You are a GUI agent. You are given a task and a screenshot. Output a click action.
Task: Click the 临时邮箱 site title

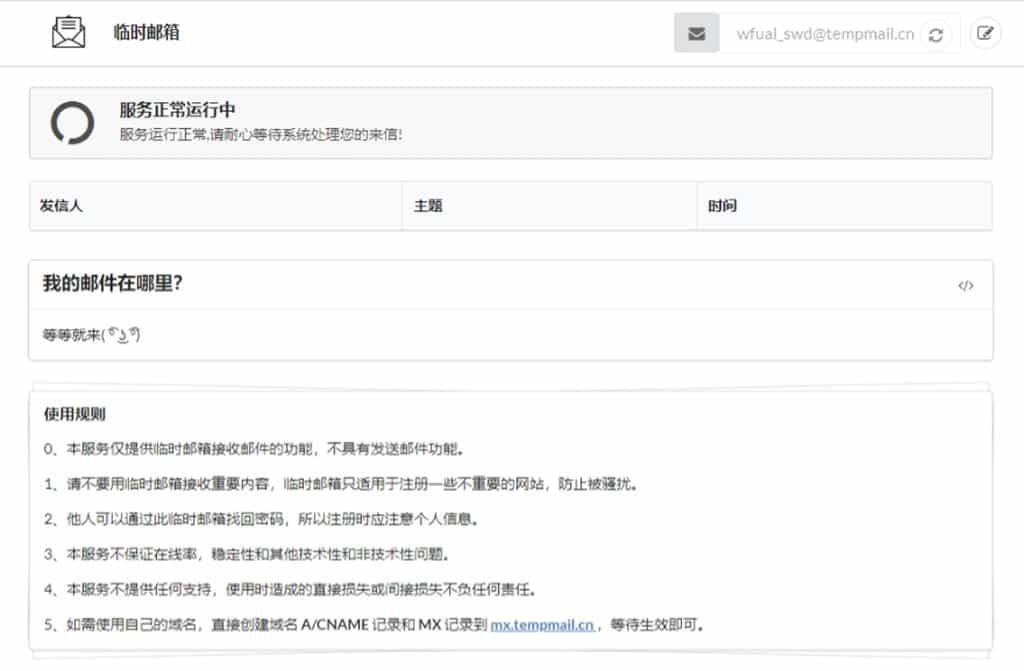tap(146, 32)
